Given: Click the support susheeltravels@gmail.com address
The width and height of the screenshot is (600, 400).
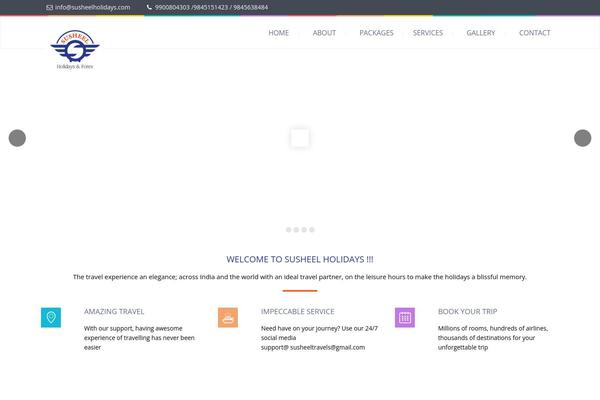Looking at the screenshot, I should (313, 347).
